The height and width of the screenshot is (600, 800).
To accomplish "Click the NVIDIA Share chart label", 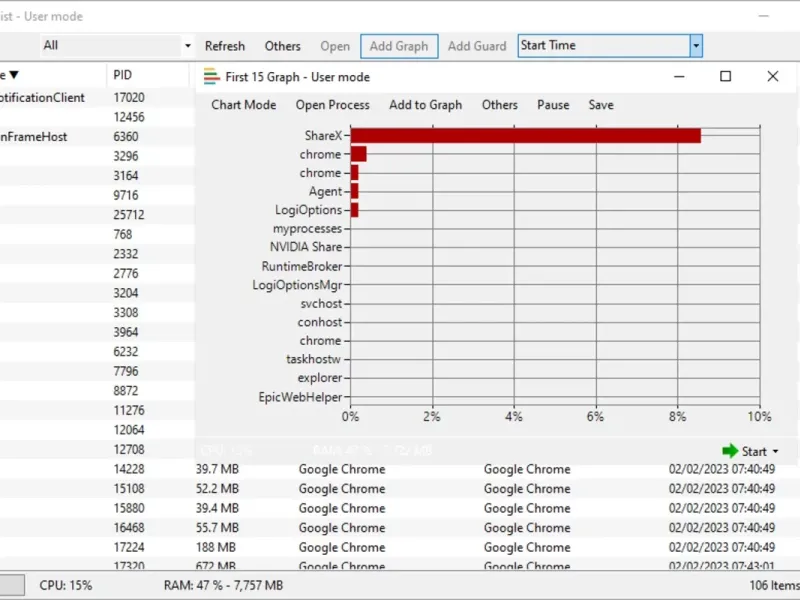I will pos(306,247).
